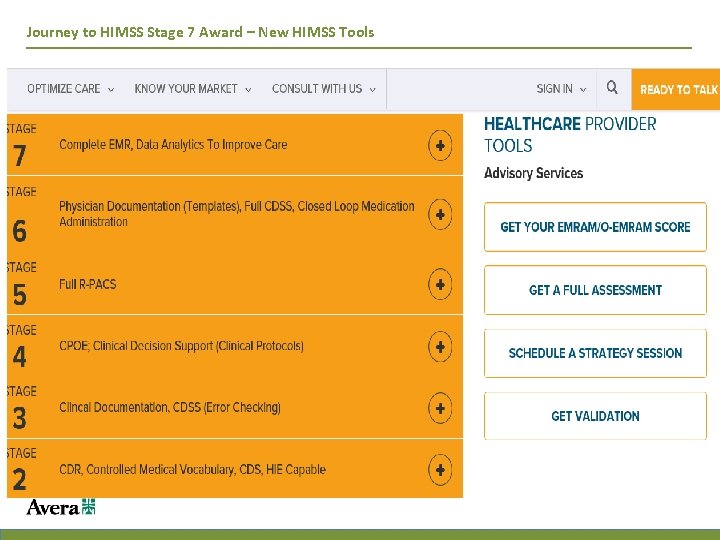Click Get A Full Assessment button

coord(595,290)
